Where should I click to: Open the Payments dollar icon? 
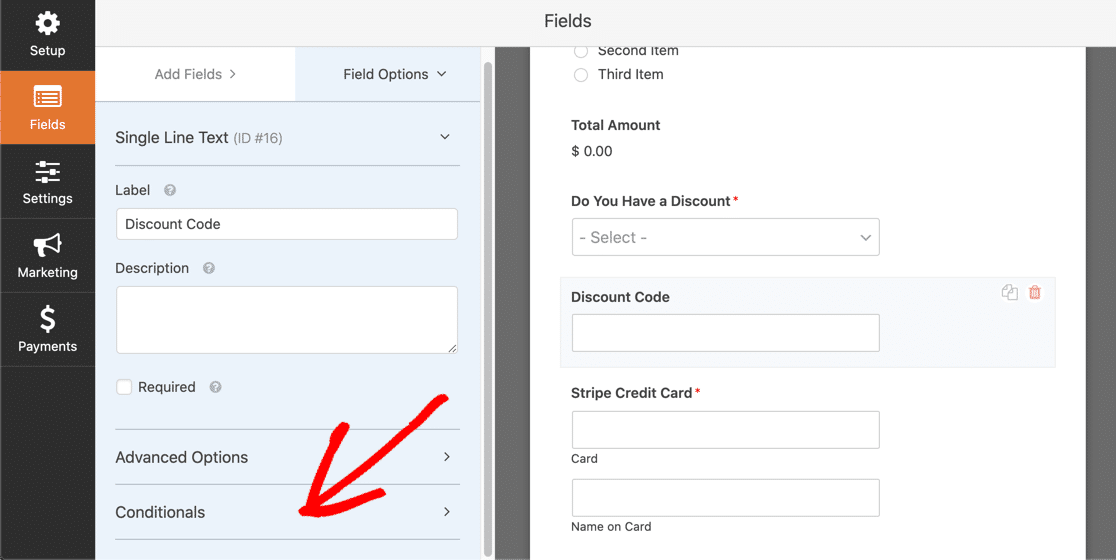pyautogui.click(x=47, y=319)
